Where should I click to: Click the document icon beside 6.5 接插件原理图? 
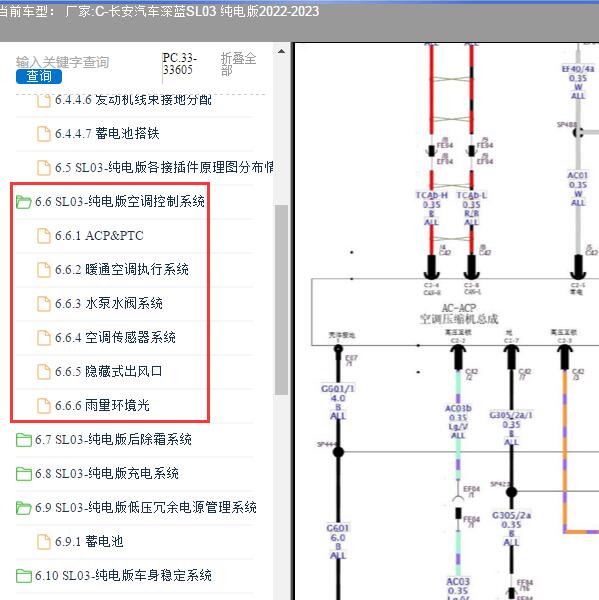tap(44, 168)
